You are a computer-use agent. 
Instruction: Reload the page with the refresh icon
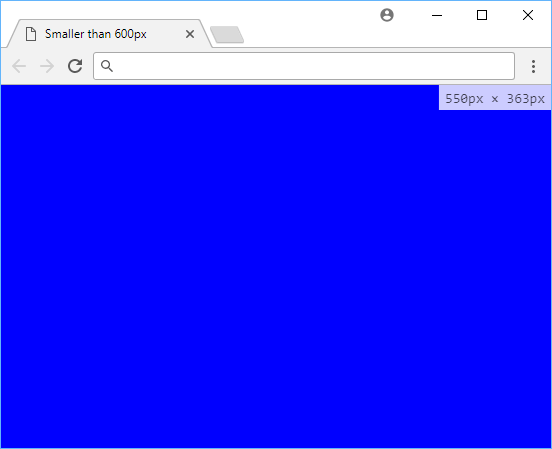[75, 66]
